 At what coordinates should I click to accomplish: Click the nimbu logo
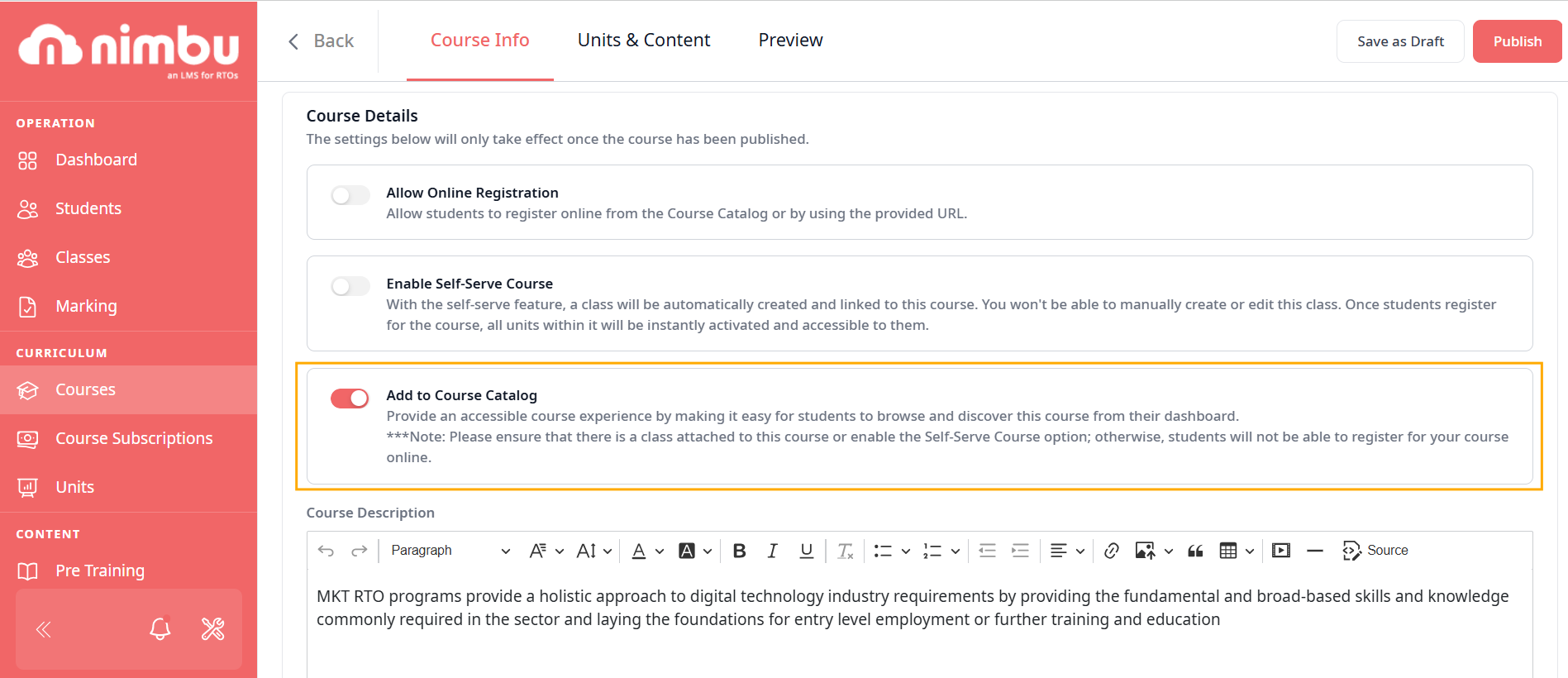pyautogui.click(x=129, y=50)
